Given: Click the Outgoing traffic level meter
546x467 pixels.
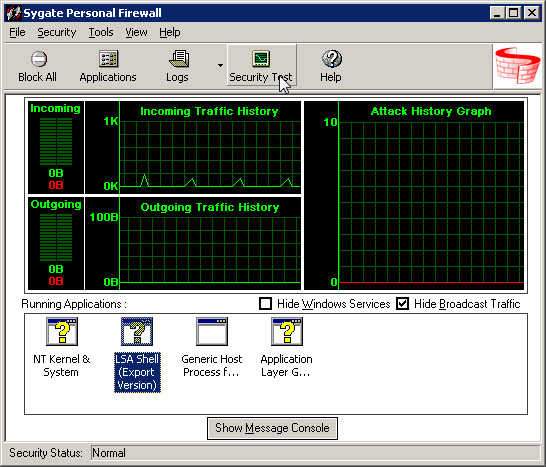Looking at the screenshot, I should (x=56, y=243).
